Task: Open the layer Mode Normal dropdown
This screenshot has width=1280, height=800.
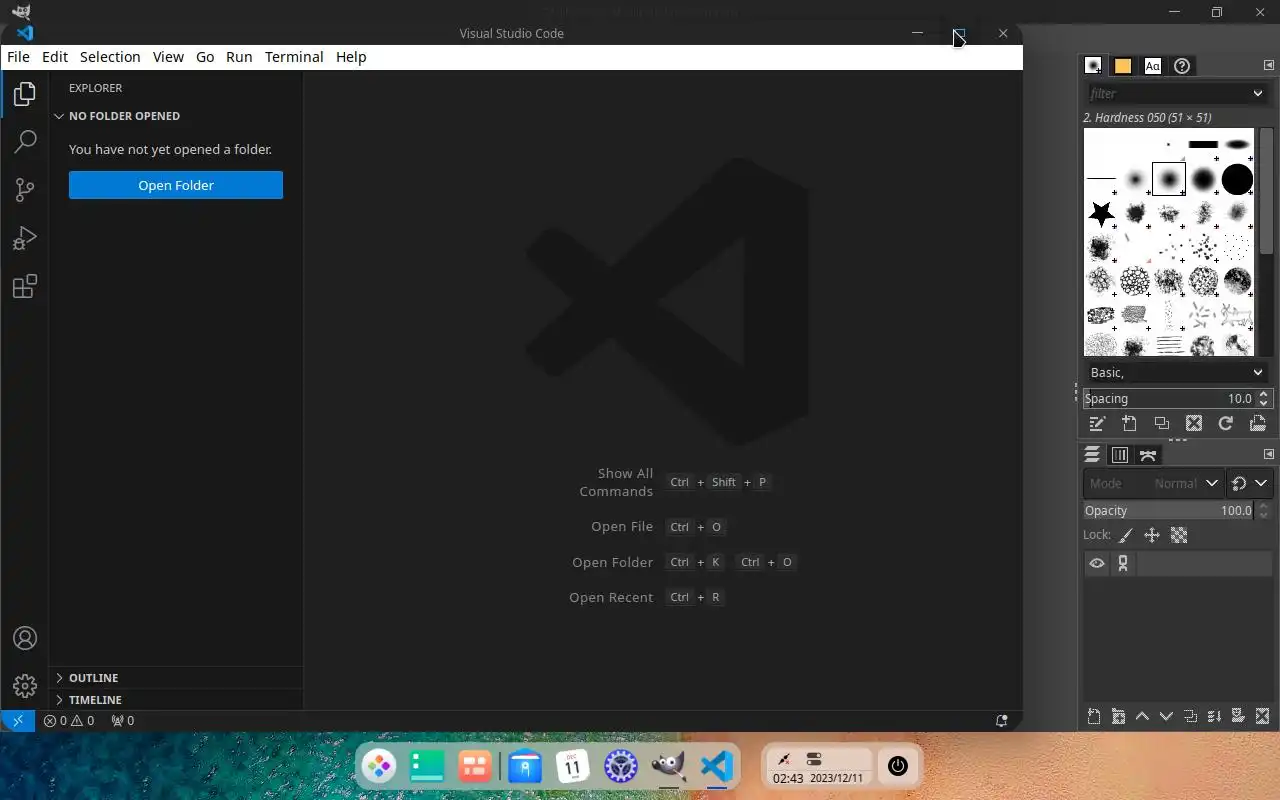Action: click(x=1154, y=483)
